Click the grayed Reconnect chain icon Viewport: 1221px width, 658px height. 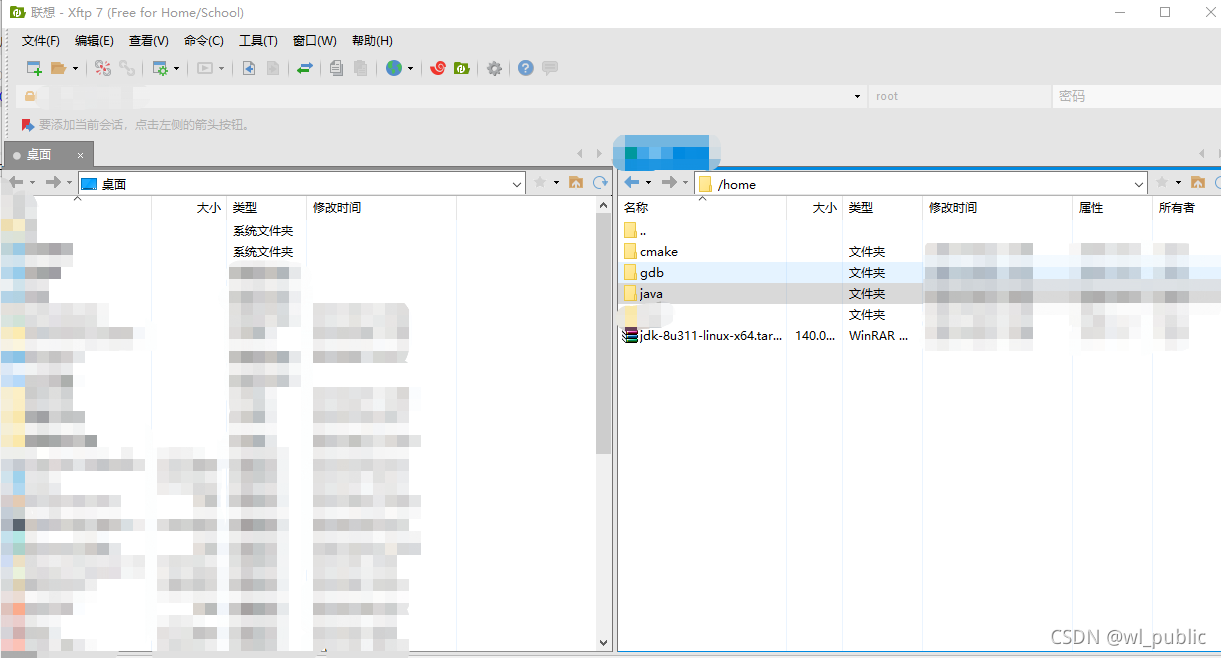tap(127, 68)
